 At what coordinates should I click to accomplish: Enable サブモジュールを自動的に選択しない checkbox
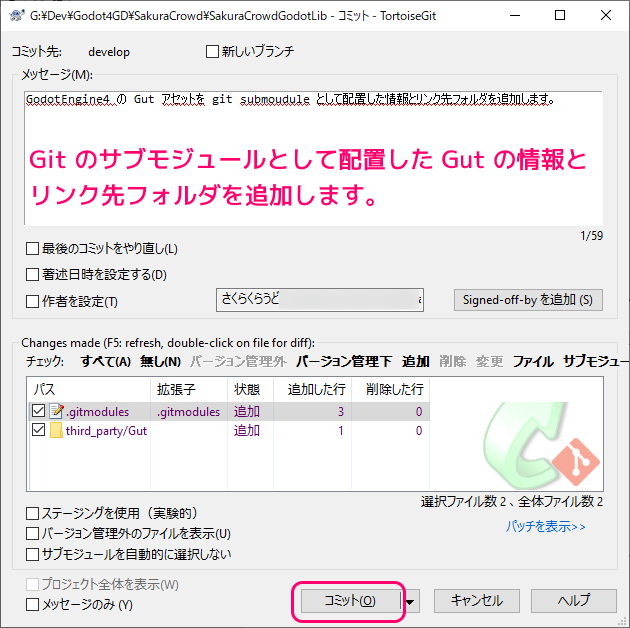click(32, 554)
